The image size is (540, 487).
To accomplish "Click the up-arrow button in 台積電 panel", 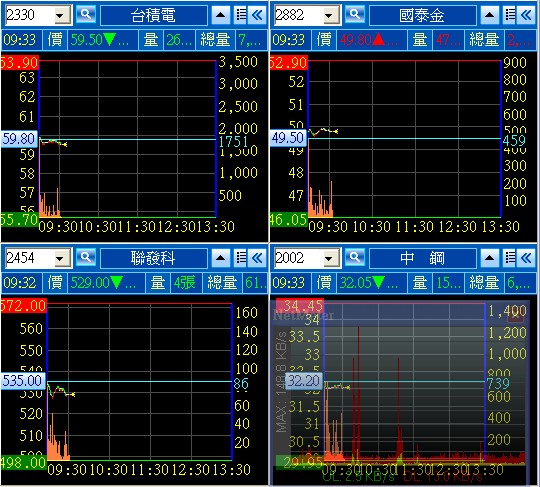I will coord(221,15).
